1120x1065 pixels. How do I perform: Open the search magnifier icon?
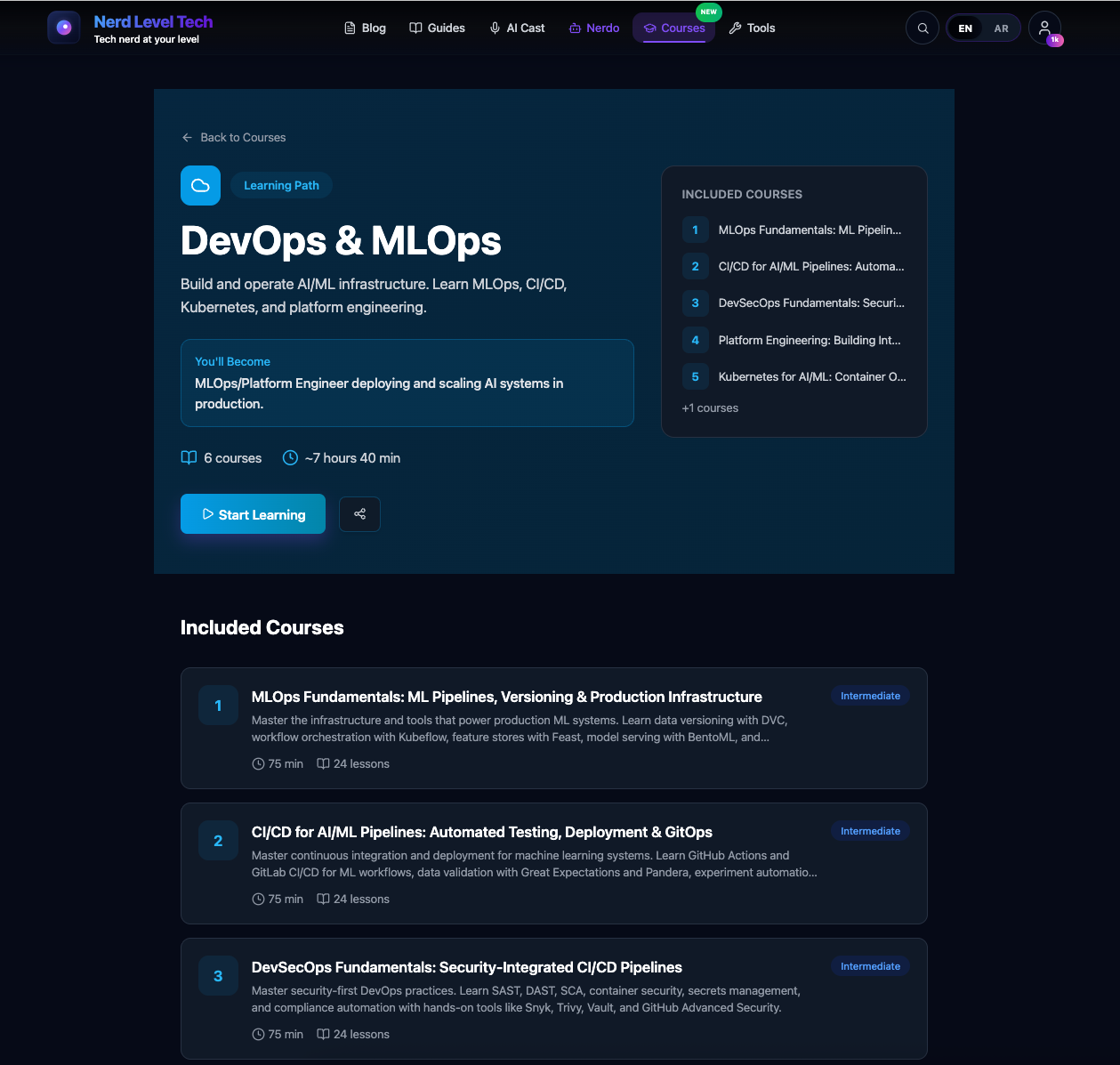point(922,28)
